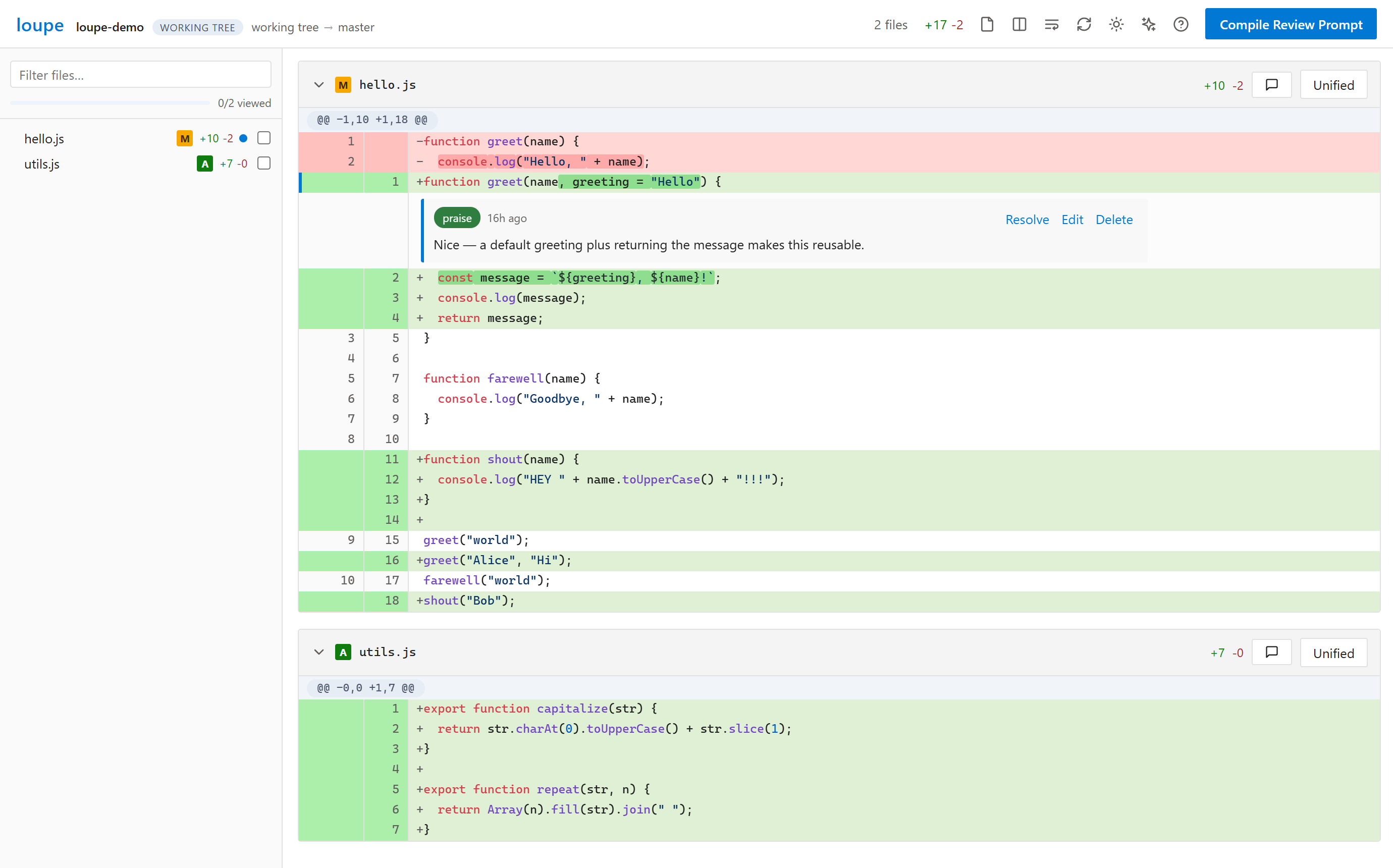Toggle split view columns icon
The image size is (1393, 868).
[x=1020, y=25]
